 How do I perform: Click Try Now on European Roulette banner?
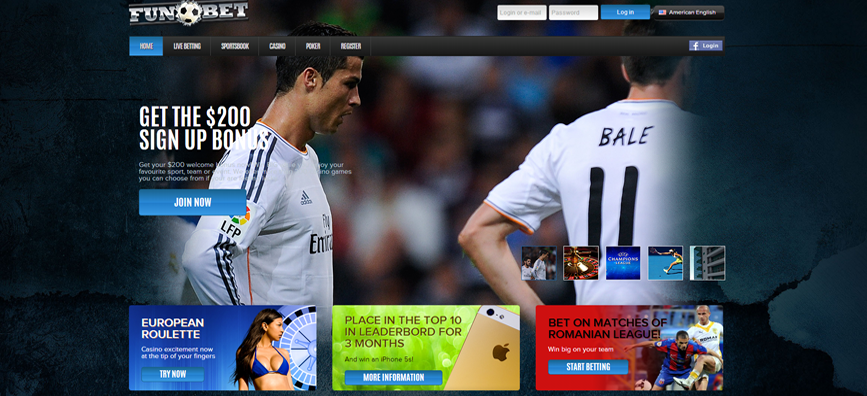[173, 374]
